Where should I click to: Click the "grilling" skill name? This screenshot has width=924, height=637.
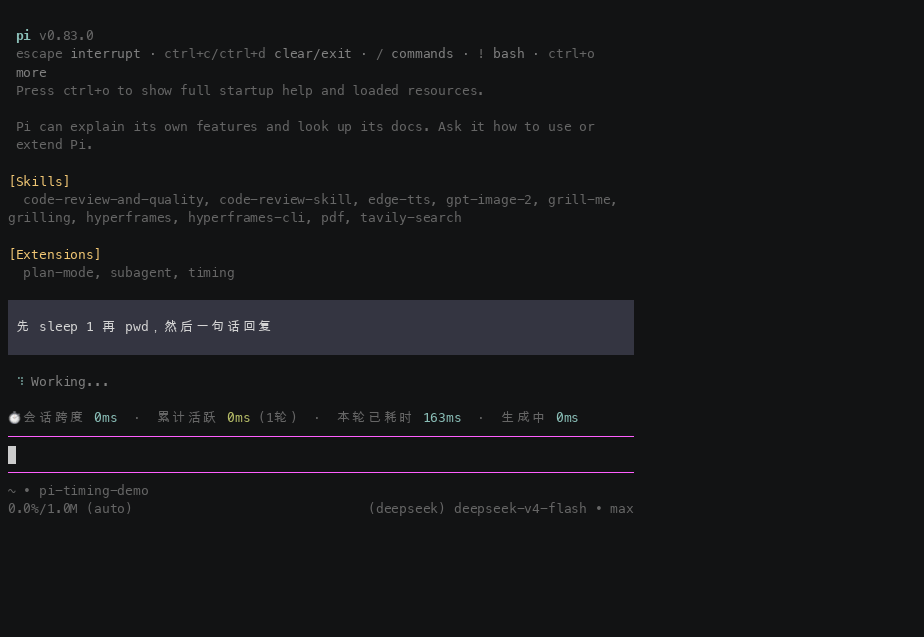[x=39, y=218]
